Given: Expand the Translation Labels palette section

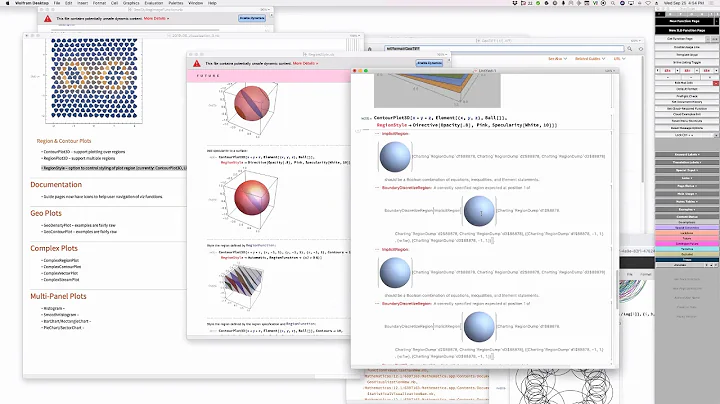Looking at the screenshot, I should [x=686, y=163].
